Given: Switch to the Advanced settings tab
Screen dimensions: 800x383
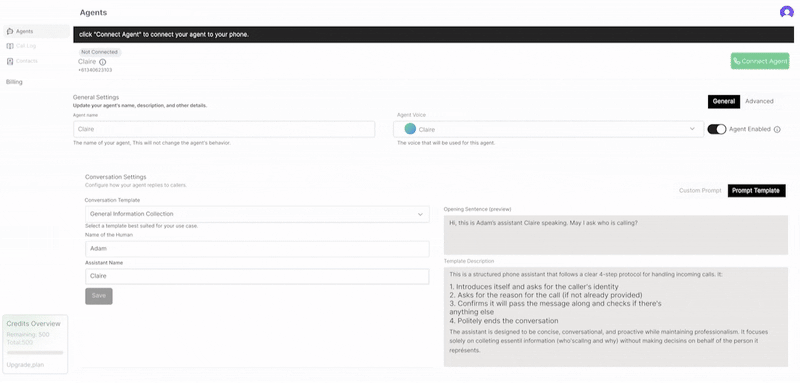Looking at the screenshot, I should click(x=759, y=101).
